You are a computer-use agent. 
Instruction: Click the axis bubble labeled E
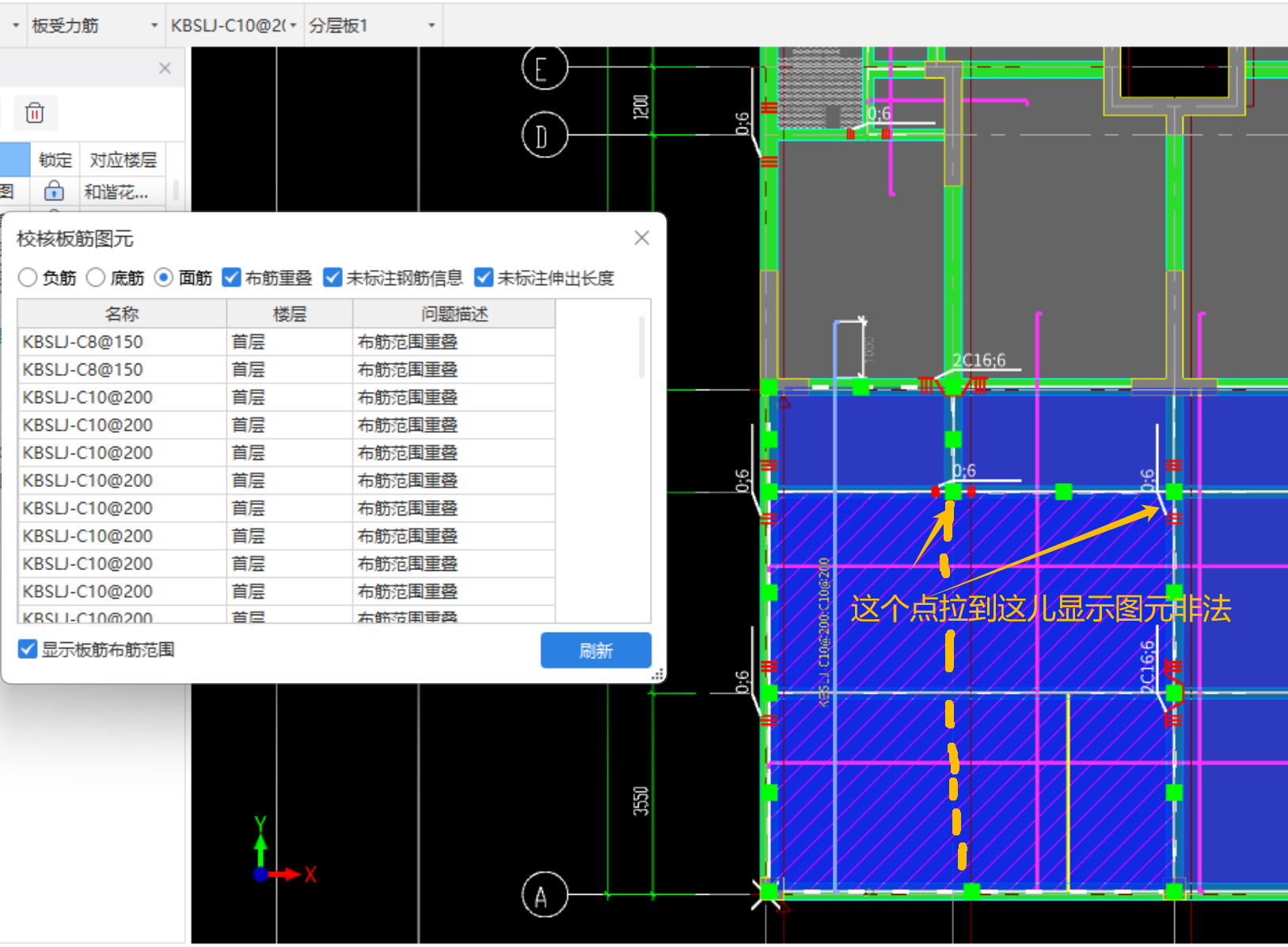(545, 68)
